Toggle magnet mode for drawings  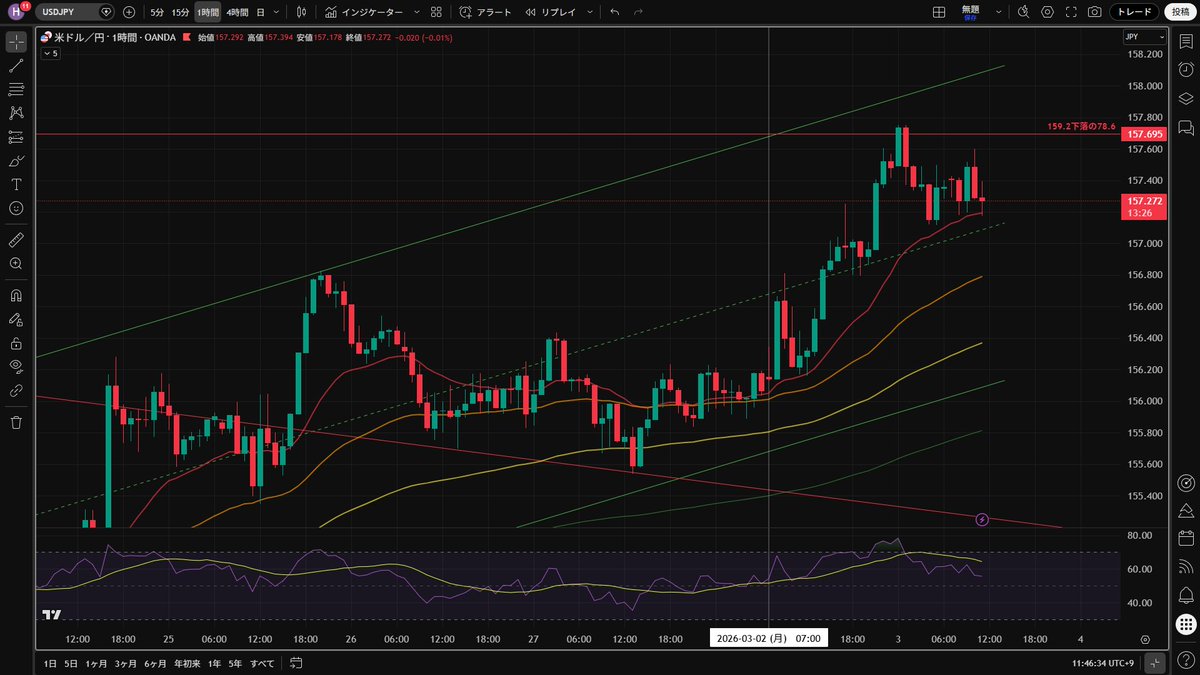click(x=16, y=296)
